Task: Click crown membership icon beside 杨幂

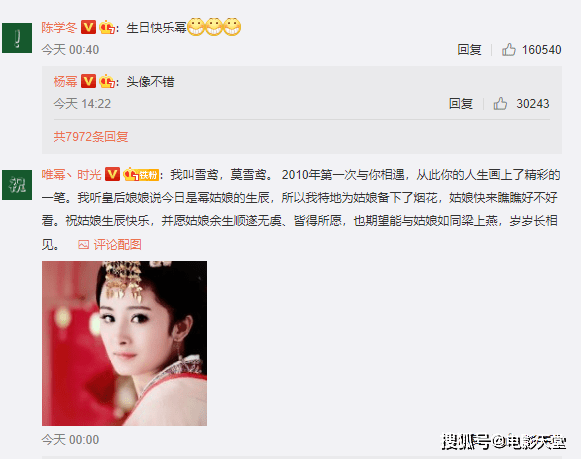Action: click(107, 82)
